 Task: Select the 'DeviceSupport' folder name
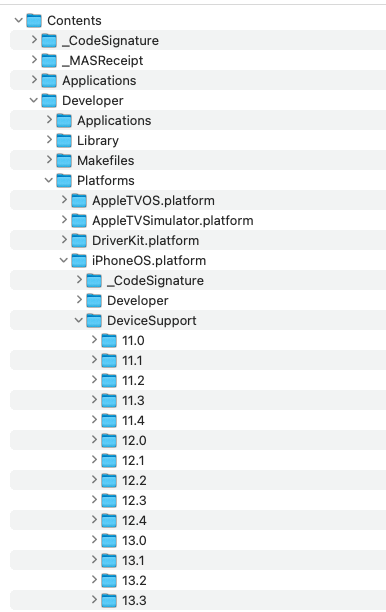(x=151, y=320)
